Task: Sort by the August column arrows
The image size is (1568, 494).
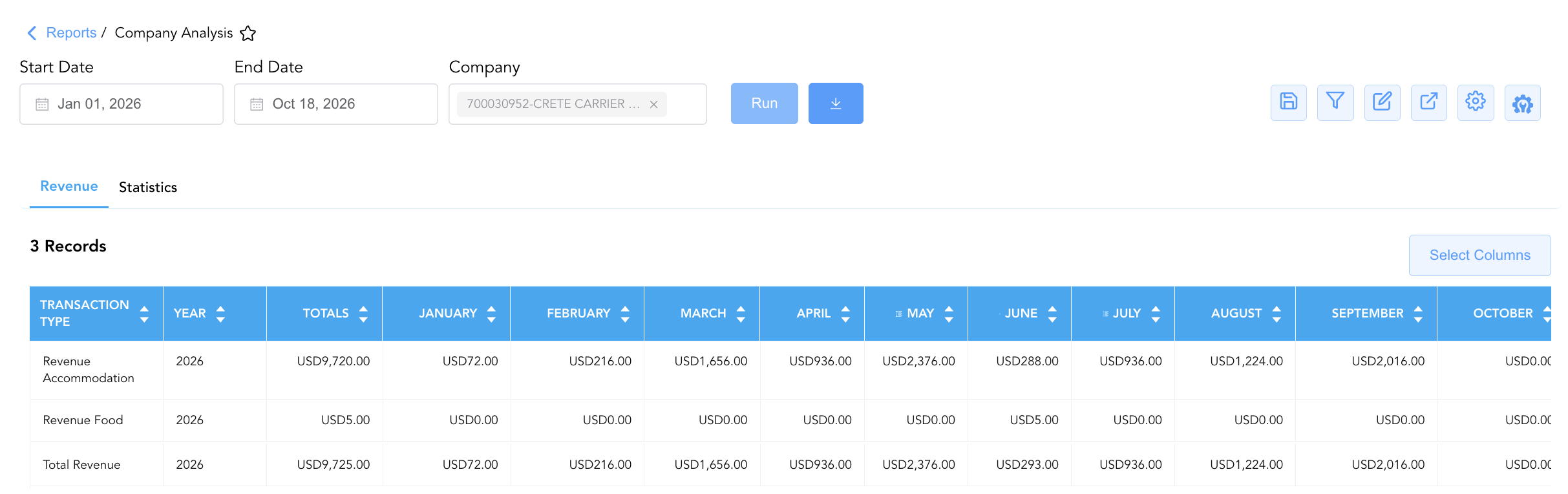Action: (x=1277, y=314)
